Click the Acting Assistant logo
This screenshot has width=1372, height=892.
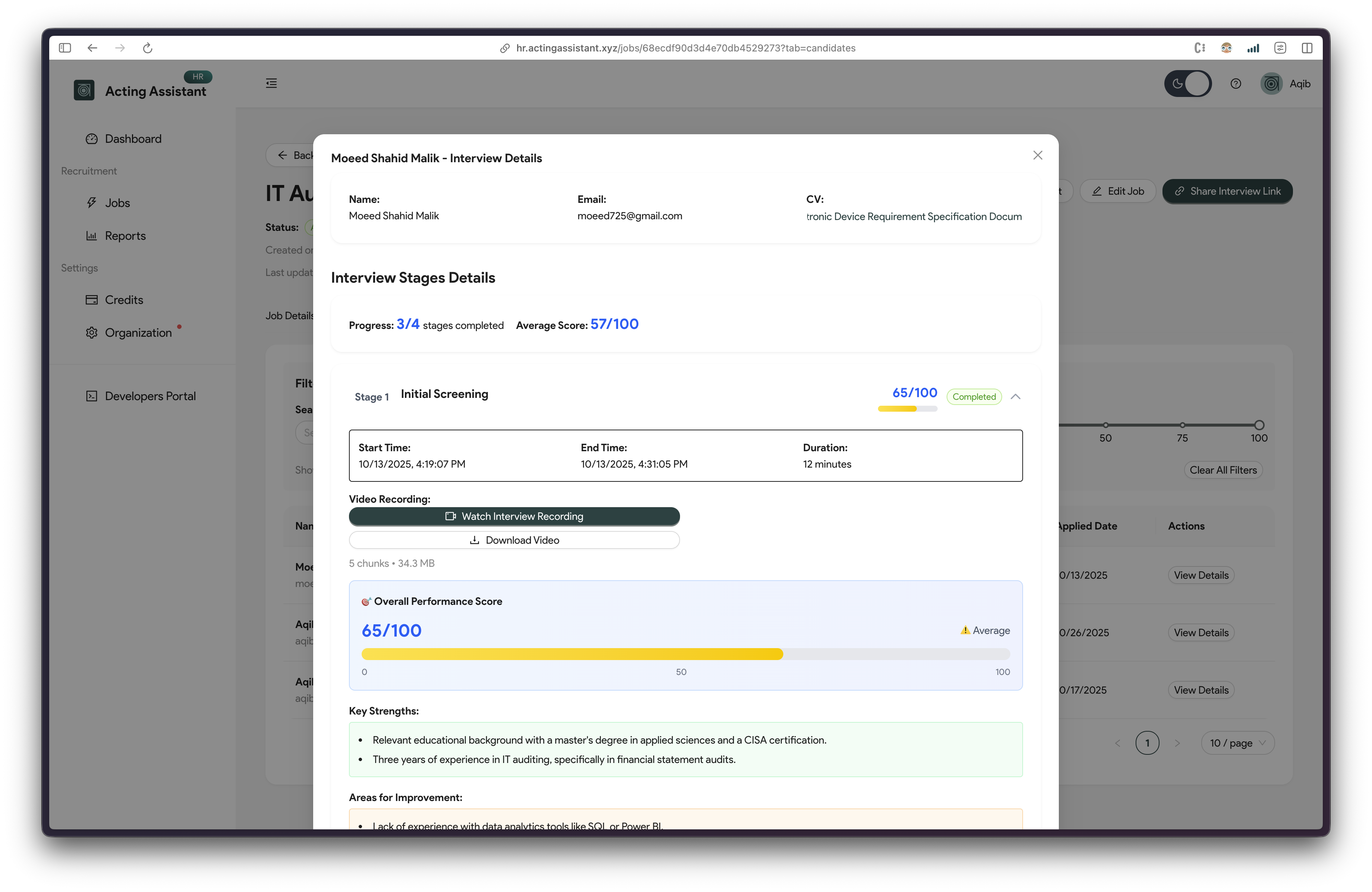pos(84,90)
